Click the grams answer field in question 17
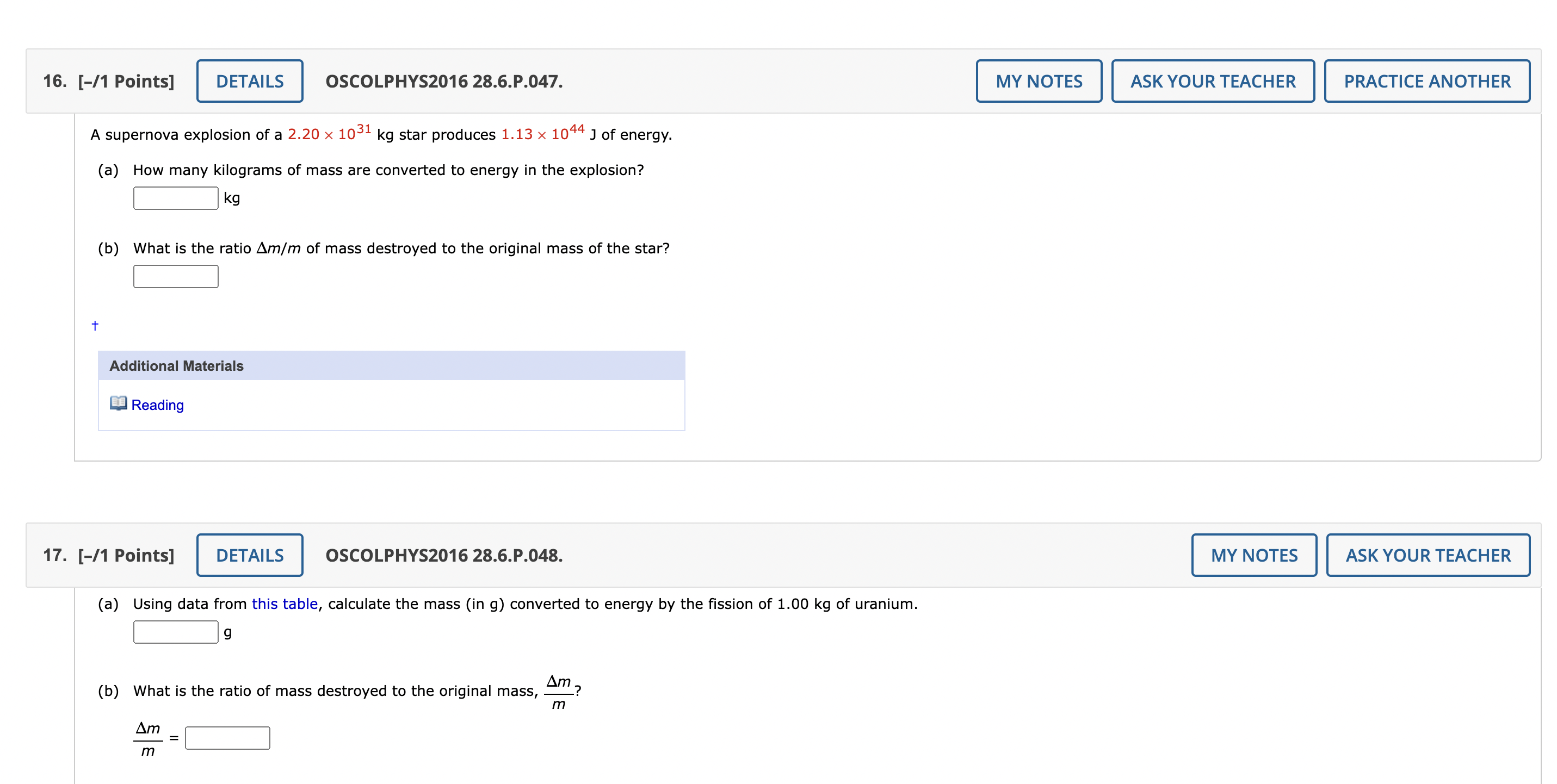 point(175,632)
